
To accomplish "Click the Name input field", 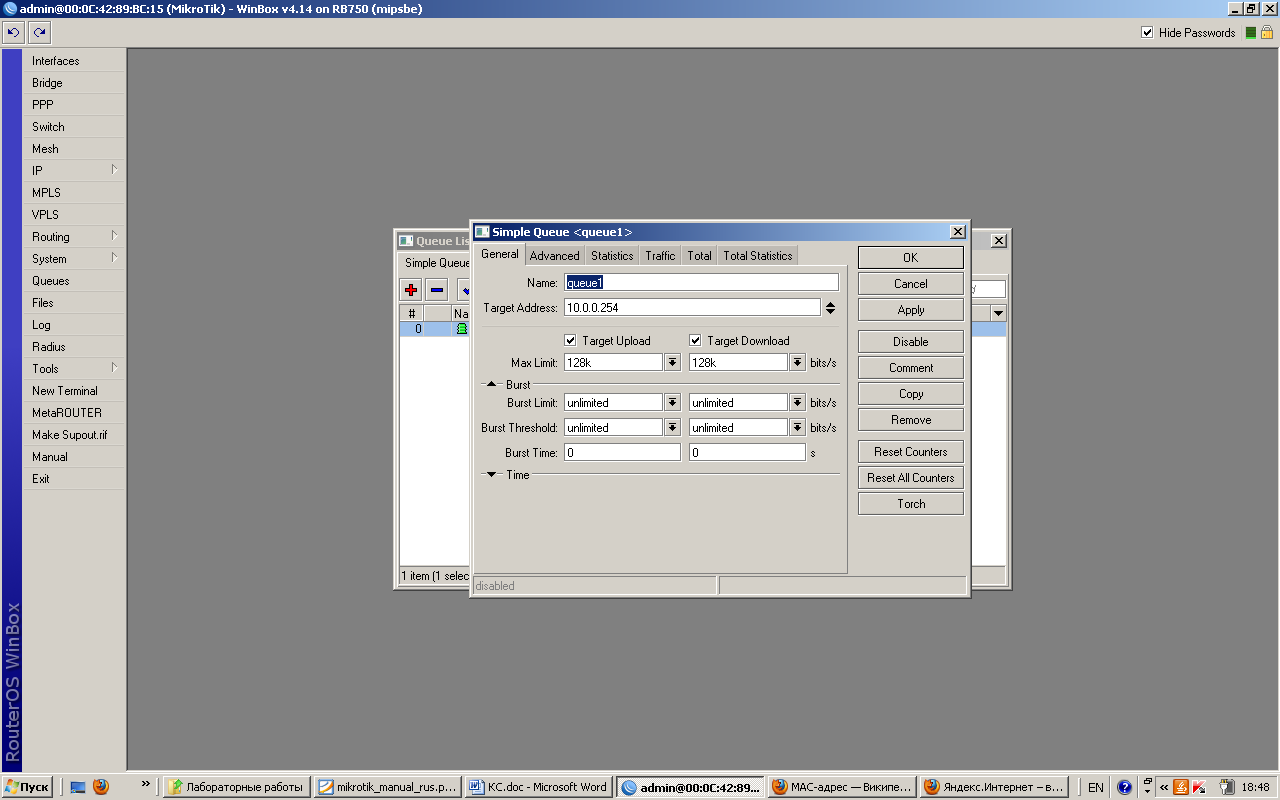I will coord(701,283).
